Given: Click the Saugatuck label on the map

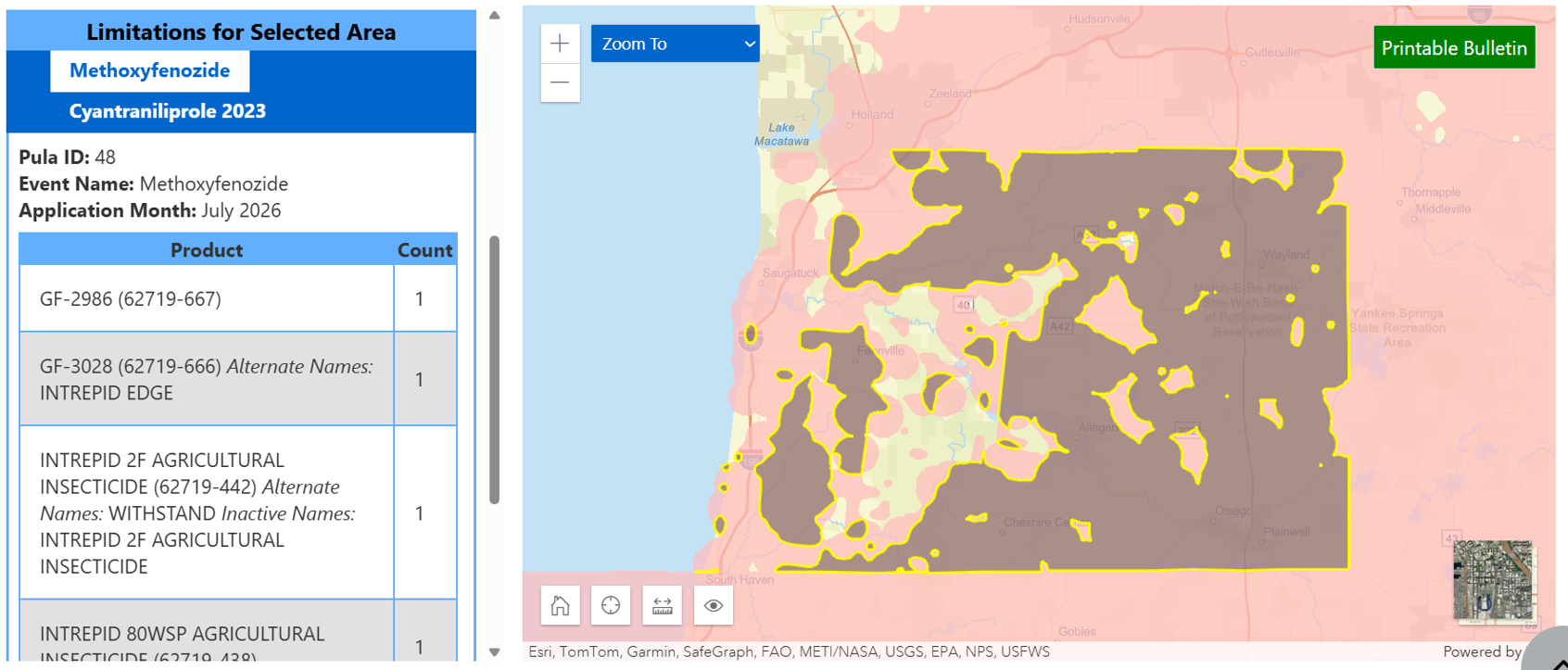Looking at the screenshot, I should point(790,272).
